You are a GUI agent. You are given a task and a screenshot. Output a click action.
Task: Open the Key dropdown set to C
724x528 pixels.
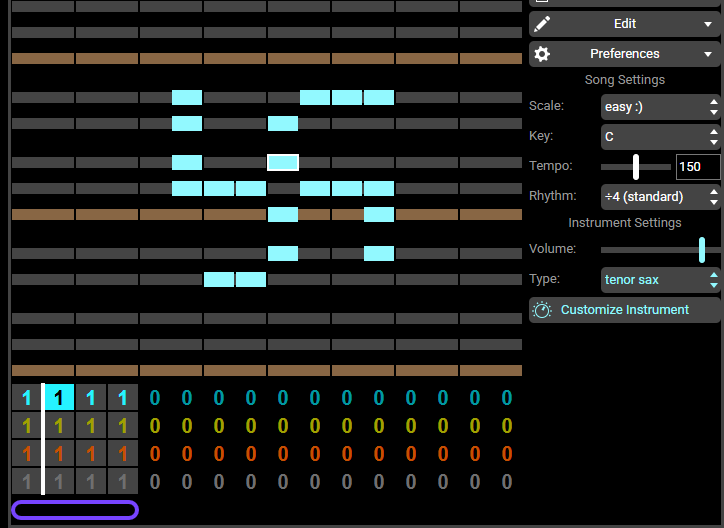point(661,137)
